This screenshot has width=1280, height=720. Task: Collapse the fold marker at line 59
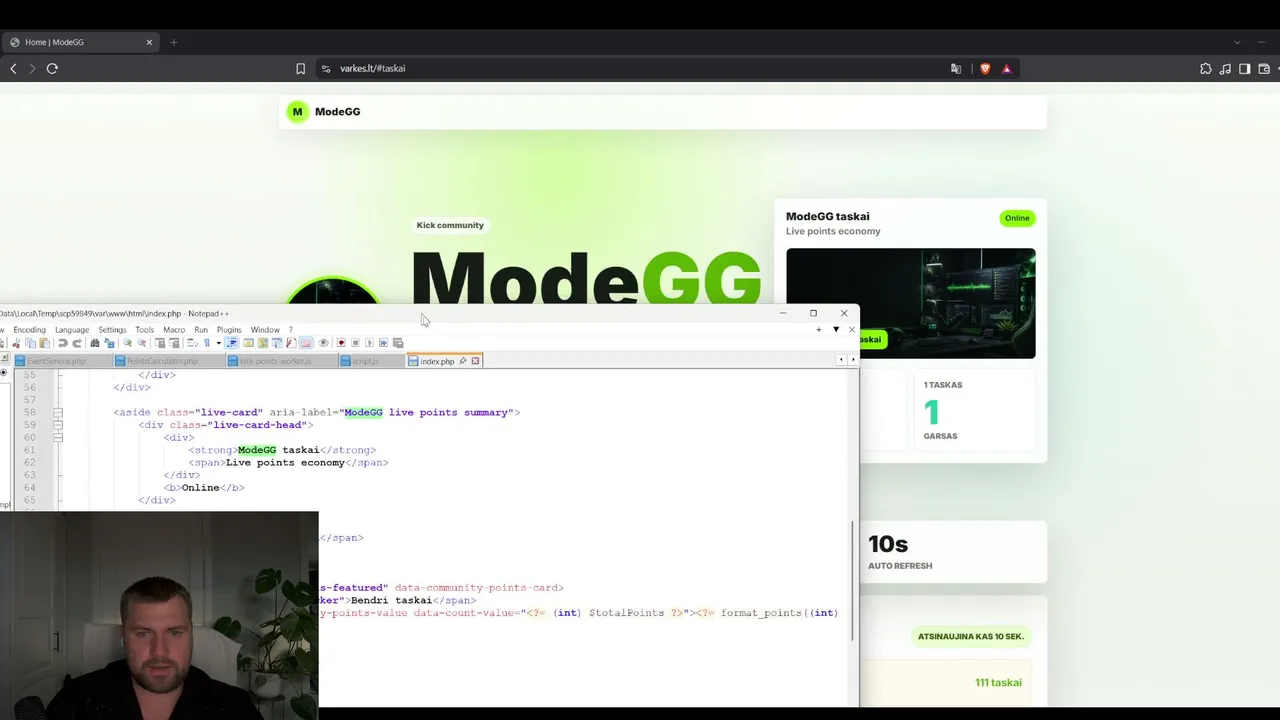click(x=58, y=425)
